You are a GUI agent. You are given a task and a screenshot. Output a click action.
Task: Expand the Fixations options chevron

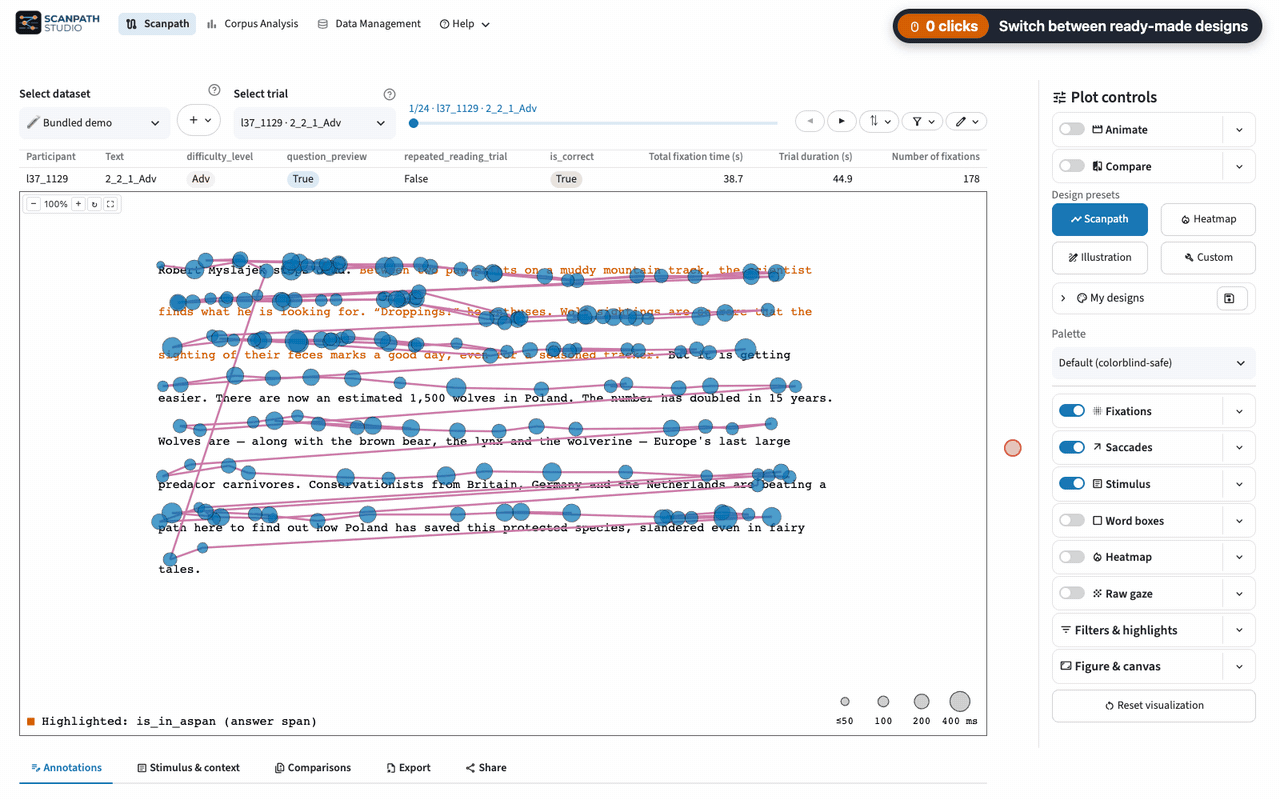[x=1240, y=411]
